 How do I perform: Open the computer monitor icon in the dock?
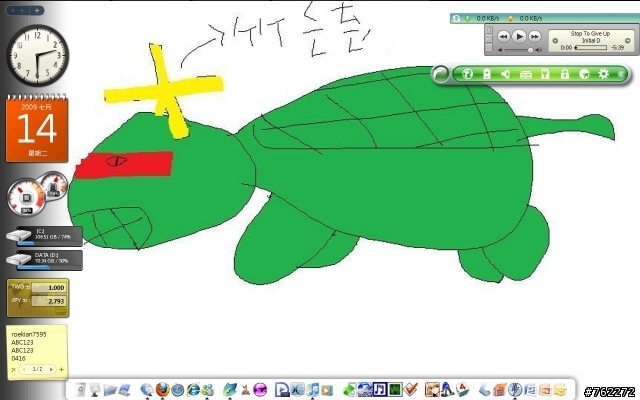click(95, 390)
